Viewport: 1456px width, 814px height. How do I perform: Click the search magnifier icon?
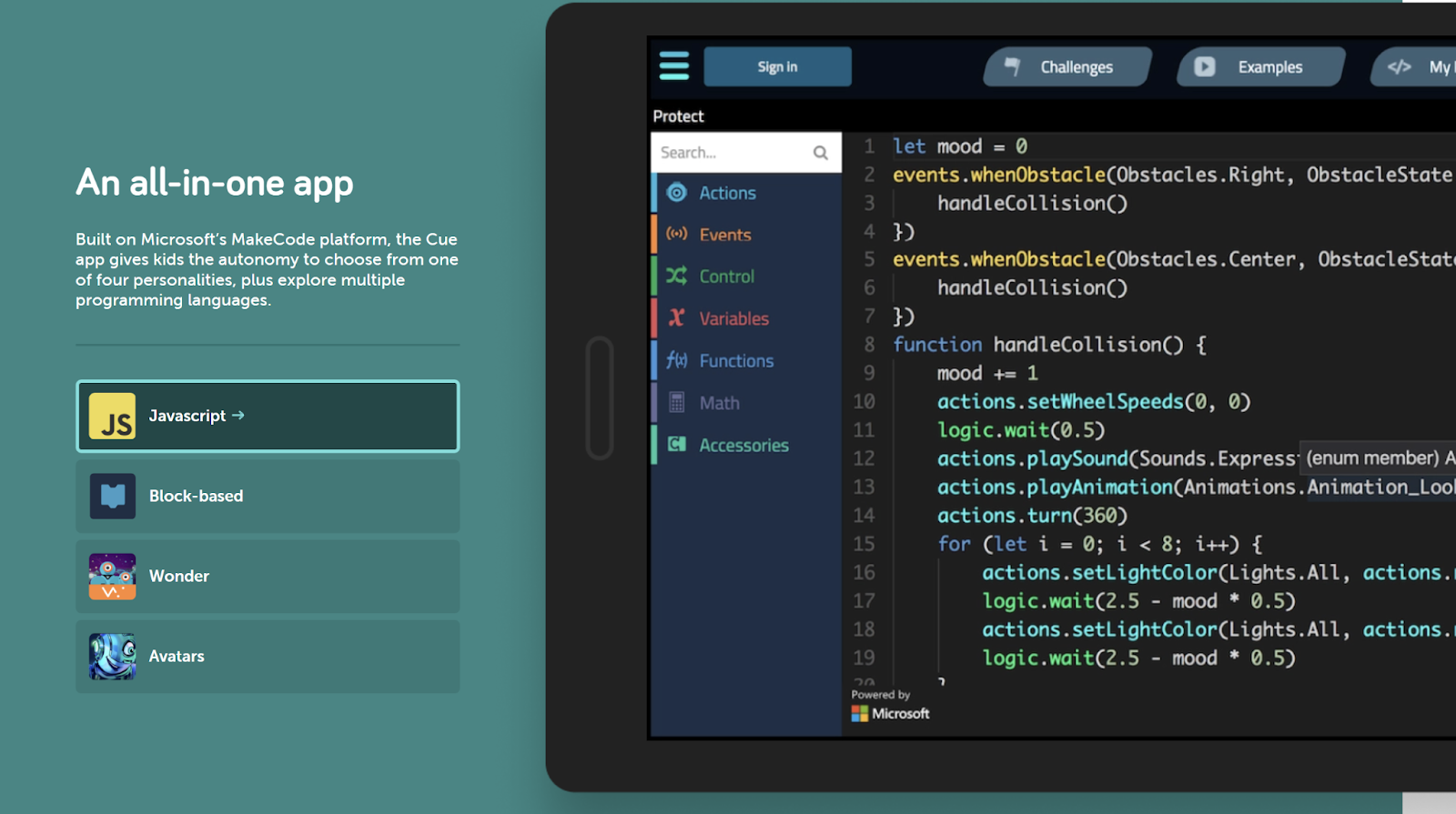(821, 153)
